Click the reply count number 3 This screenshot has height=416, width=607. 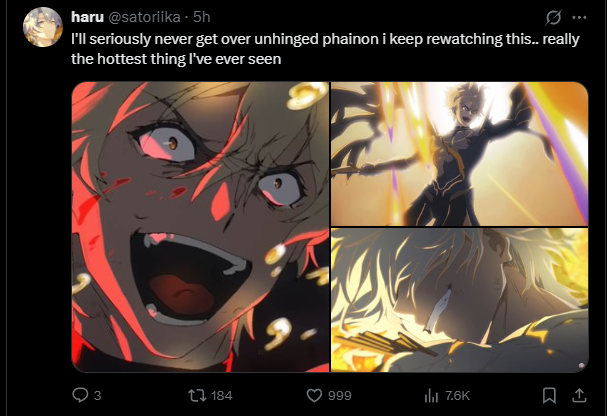pyautogui.click(x=98, y=395)
